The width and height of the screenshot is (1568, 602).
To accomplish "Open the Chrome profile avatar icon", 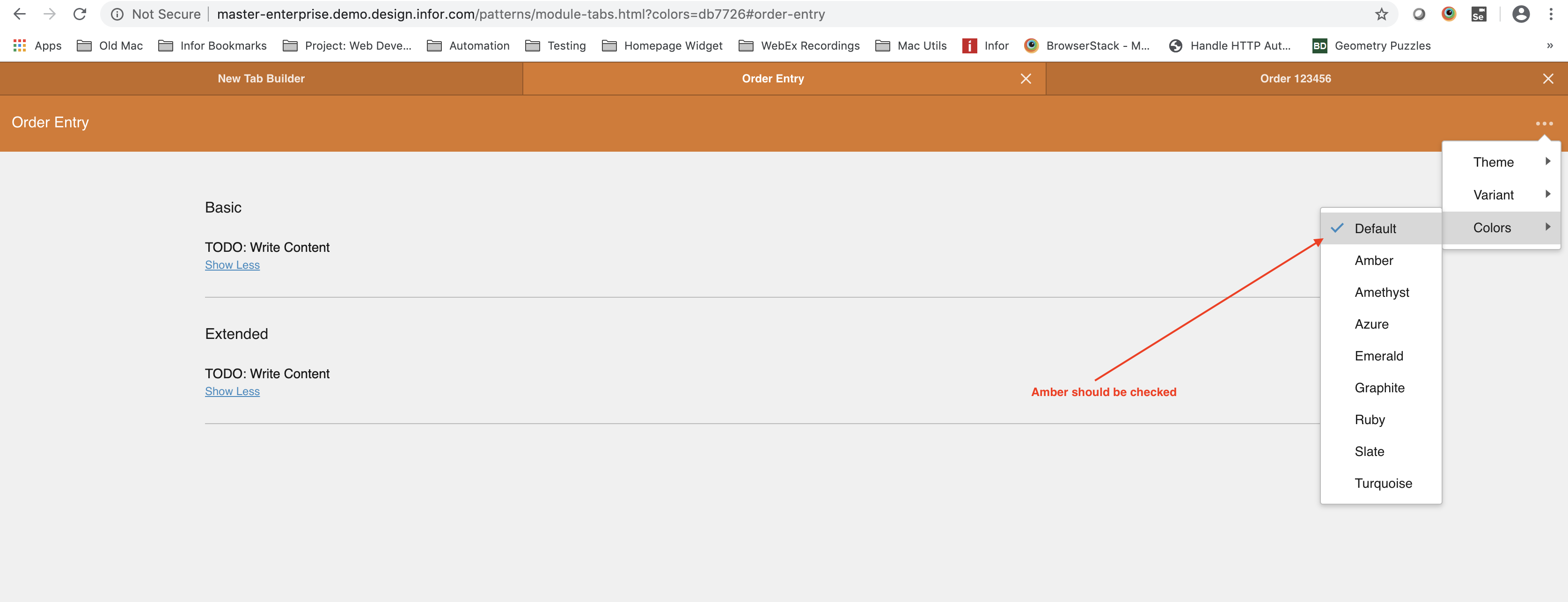I will 1521,14.
